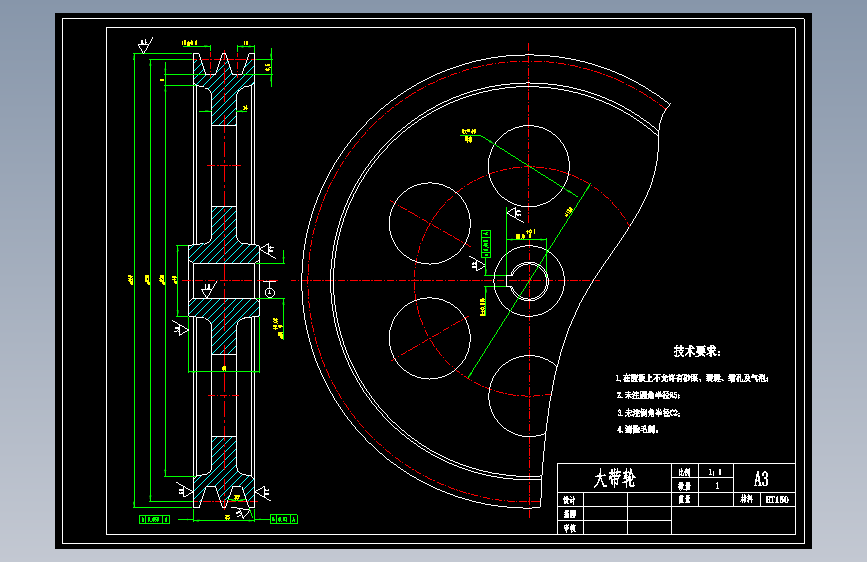The width and height of the screenshot is (867, 562).
Task: Pick the bottom-left geometric tolerance frame
Action: 155,519
